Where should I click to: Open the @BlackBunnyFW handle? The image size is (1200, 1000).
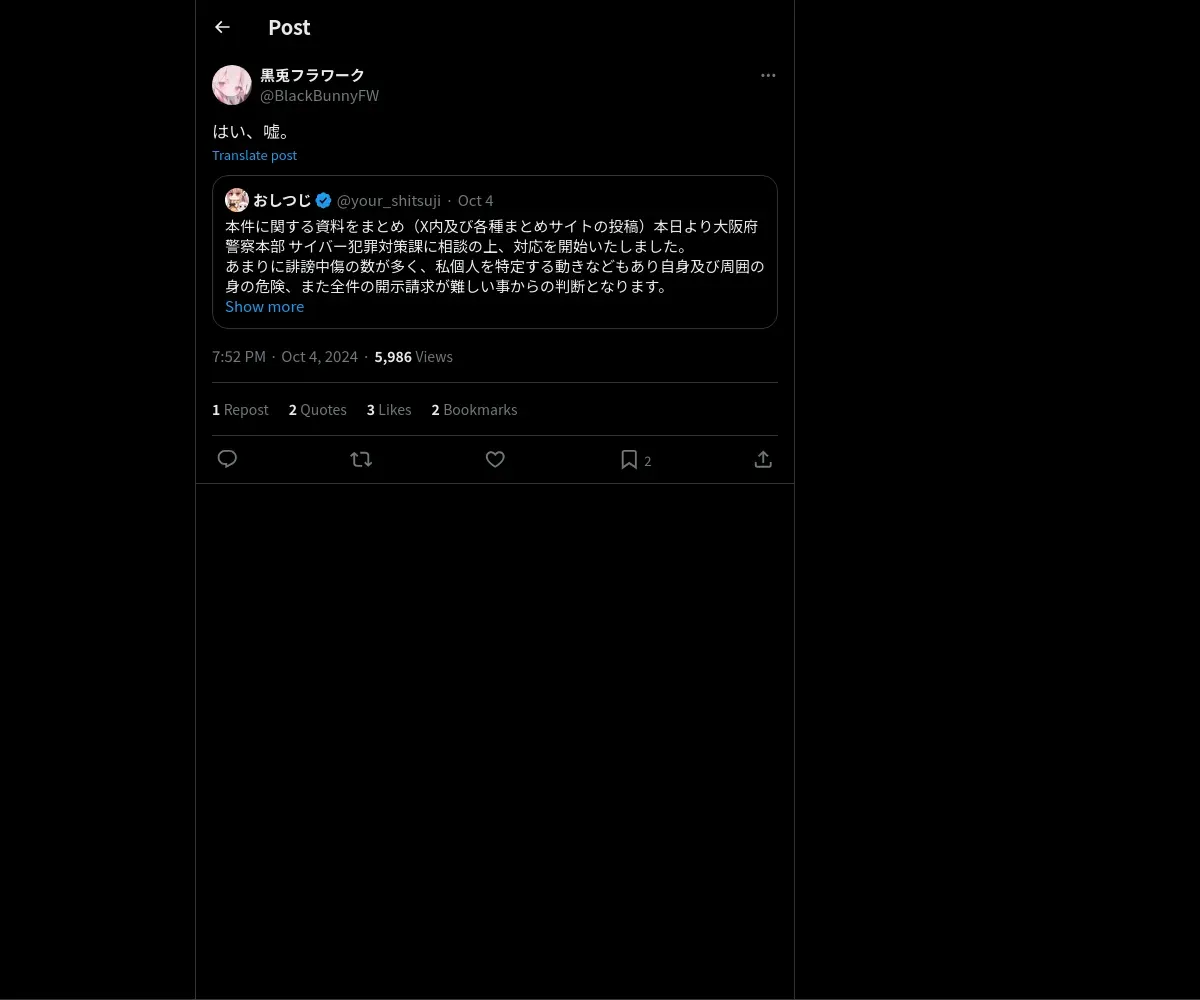click(x=319, y=96)
